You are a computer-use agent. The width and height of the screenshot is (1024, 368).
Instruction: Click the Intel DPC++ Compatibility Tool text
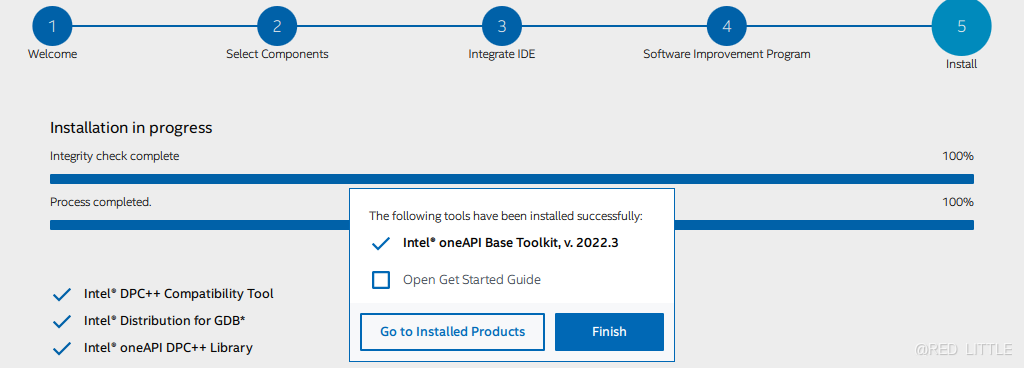click(178, 294)
